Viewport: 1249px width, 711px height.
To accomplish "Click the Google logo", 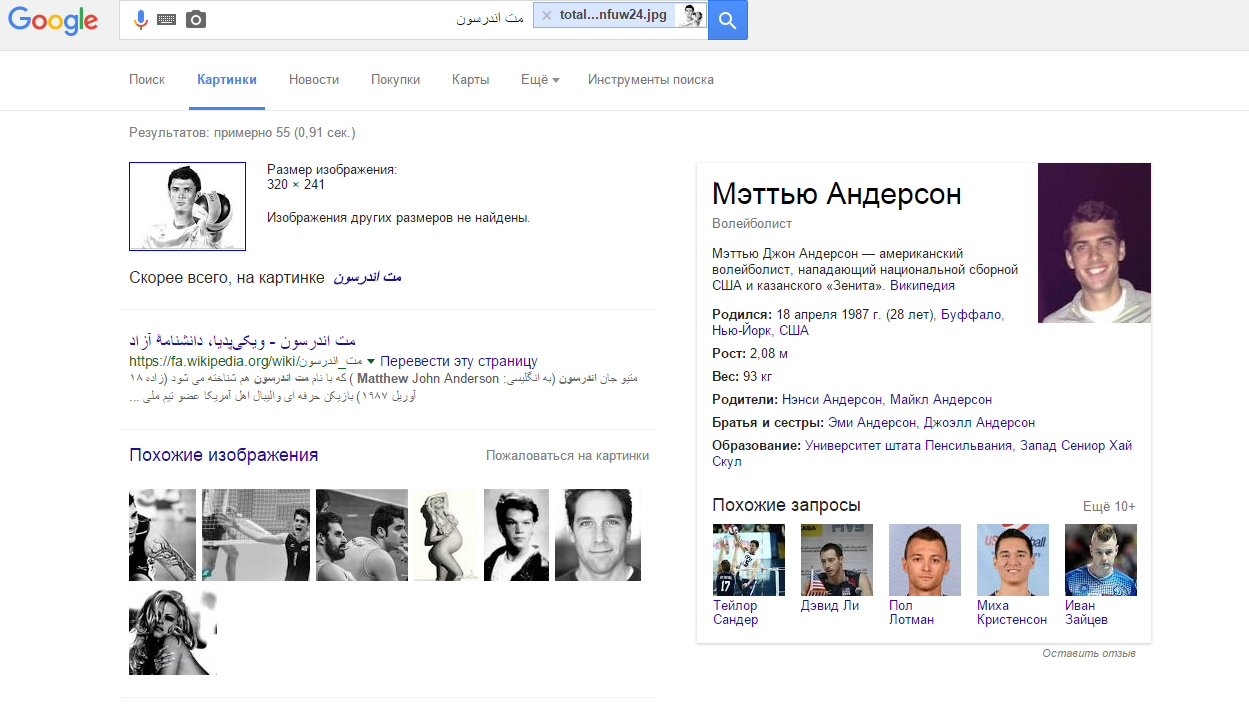I will click(54, 20).
